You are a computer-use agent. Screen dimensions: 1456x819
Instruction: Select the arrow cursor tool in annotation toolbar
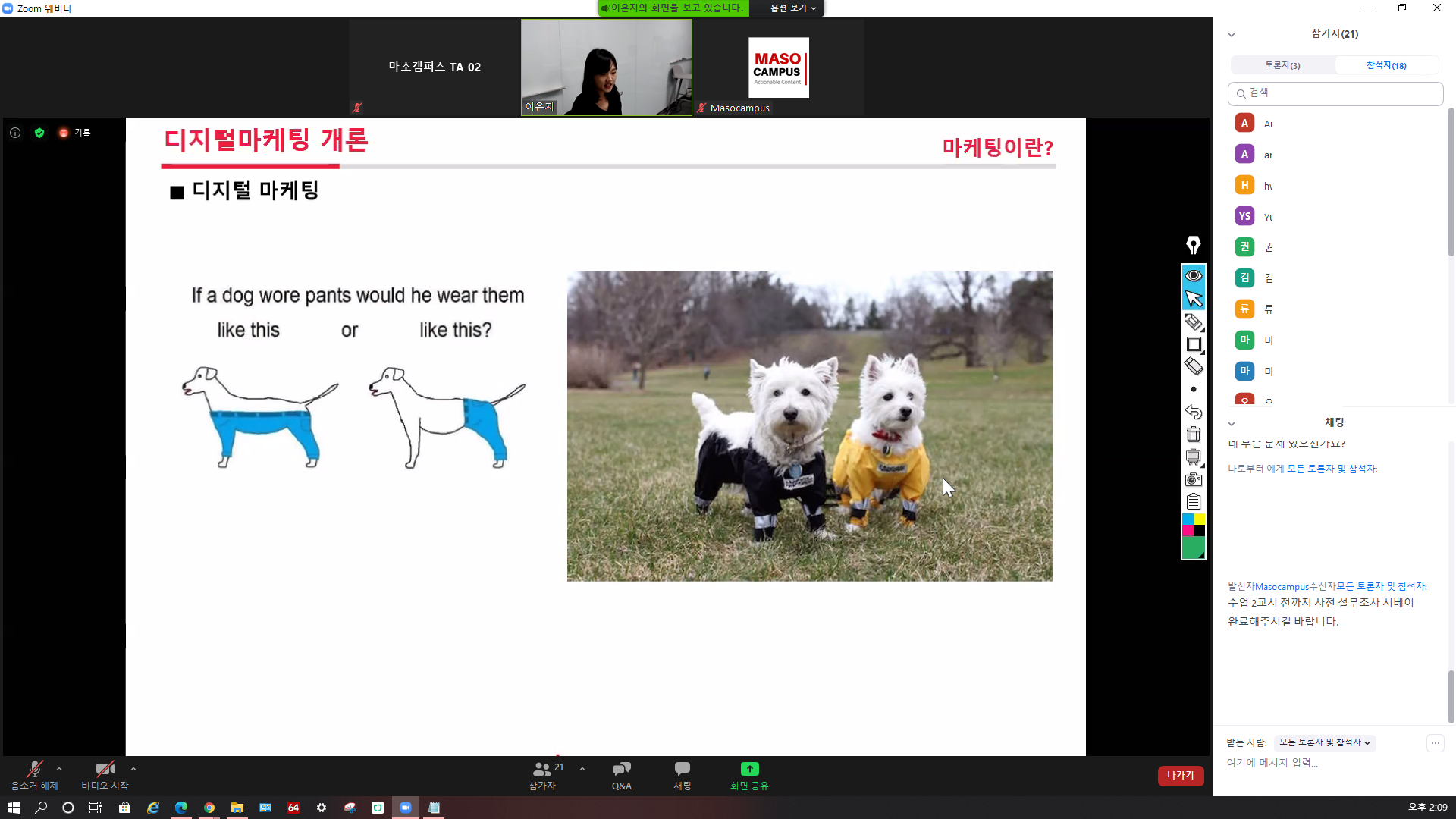point(1194,299)
